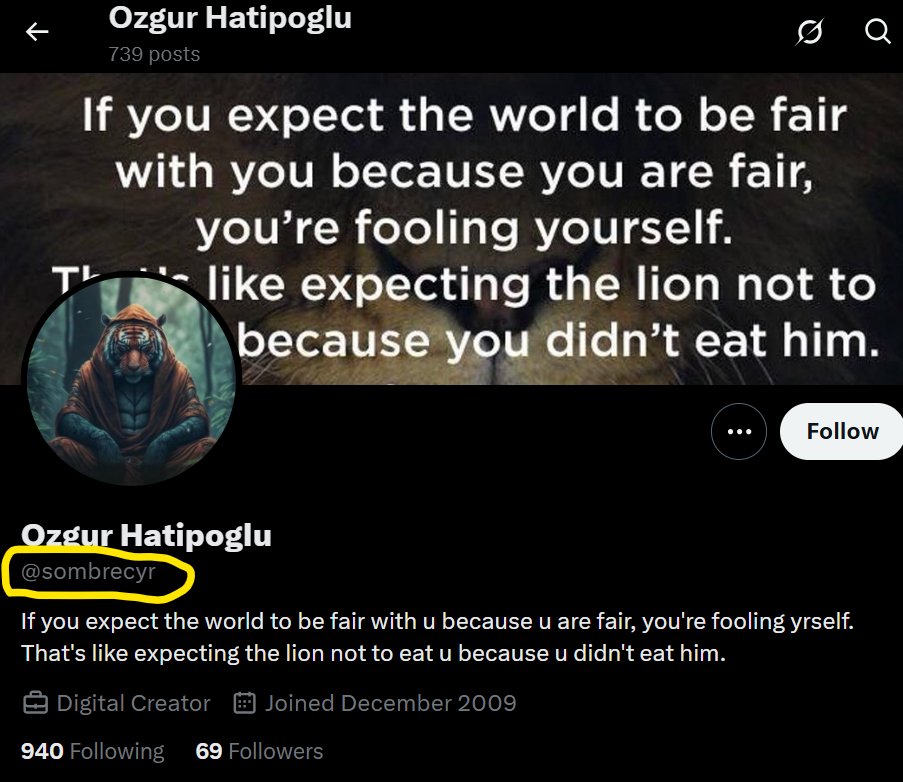The height and width of the screenshot is (782, 903).
Task: Select the @sombrecyr handle
Action: coord(88,572)
